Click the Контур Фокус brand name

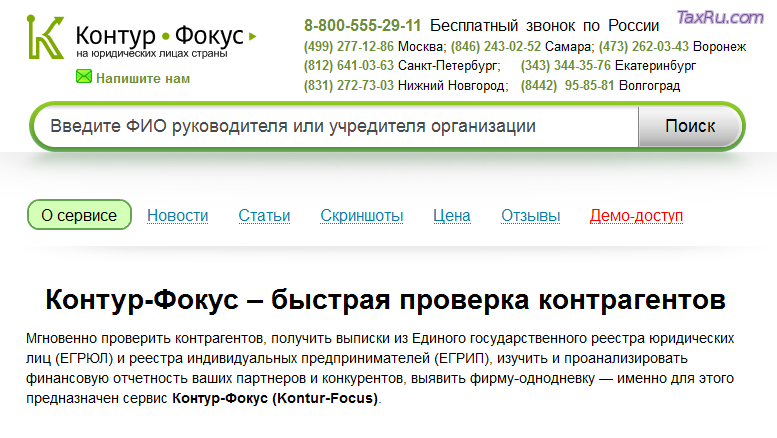point(160,35)
